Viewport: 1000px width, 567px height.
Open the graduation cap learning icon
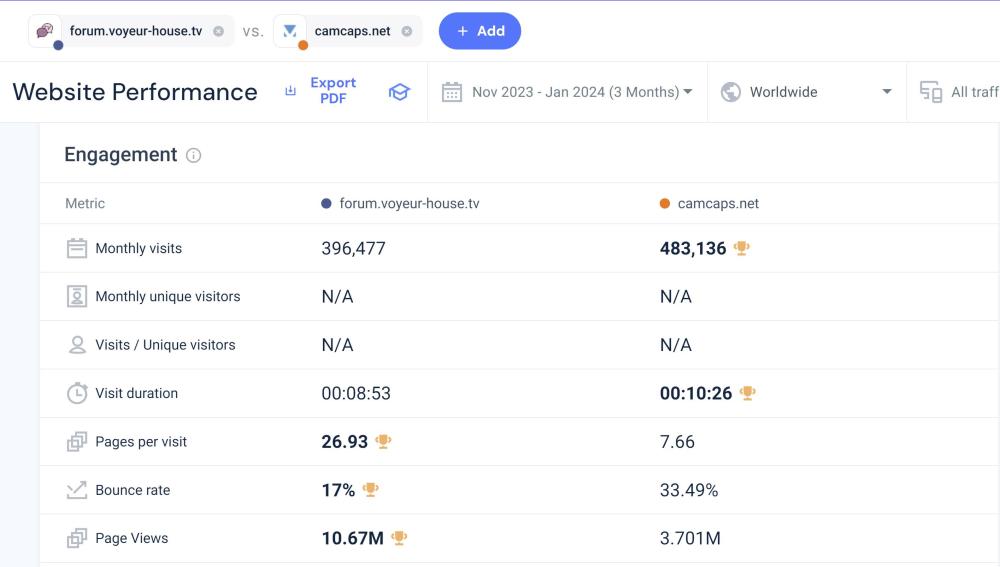coord(399,92)
